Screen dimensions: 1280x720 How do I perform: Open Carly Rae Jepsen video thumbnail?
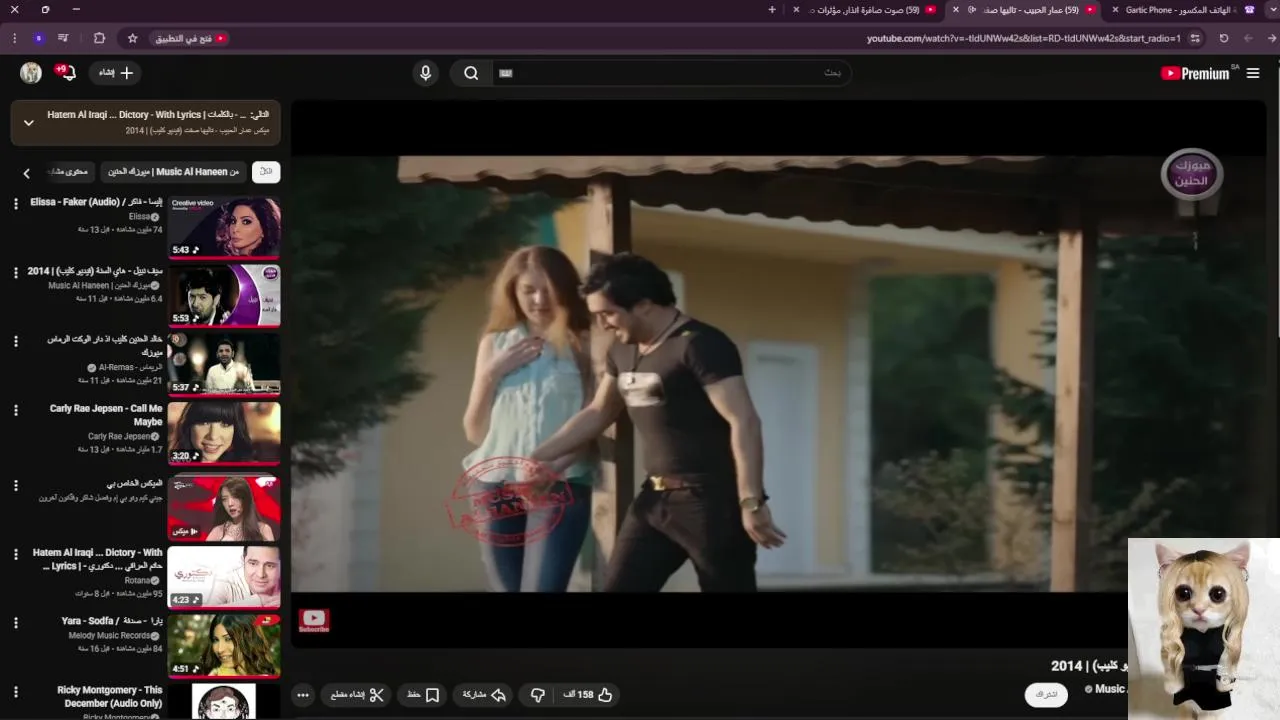point(224,433)
